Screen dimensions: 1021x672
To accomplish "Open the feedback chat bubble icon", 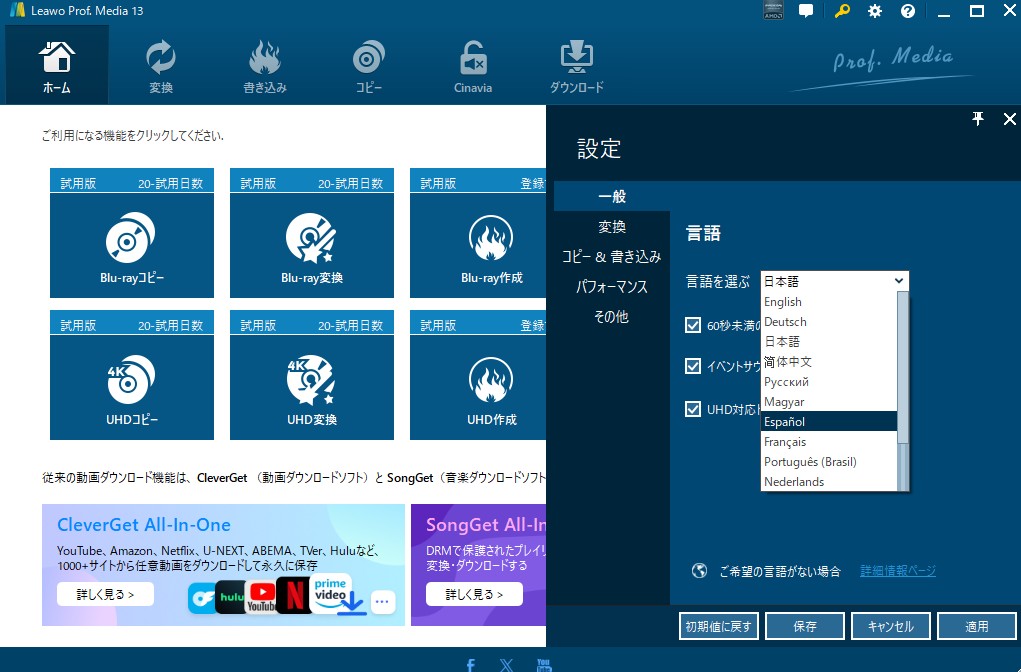I will (806, 11).
